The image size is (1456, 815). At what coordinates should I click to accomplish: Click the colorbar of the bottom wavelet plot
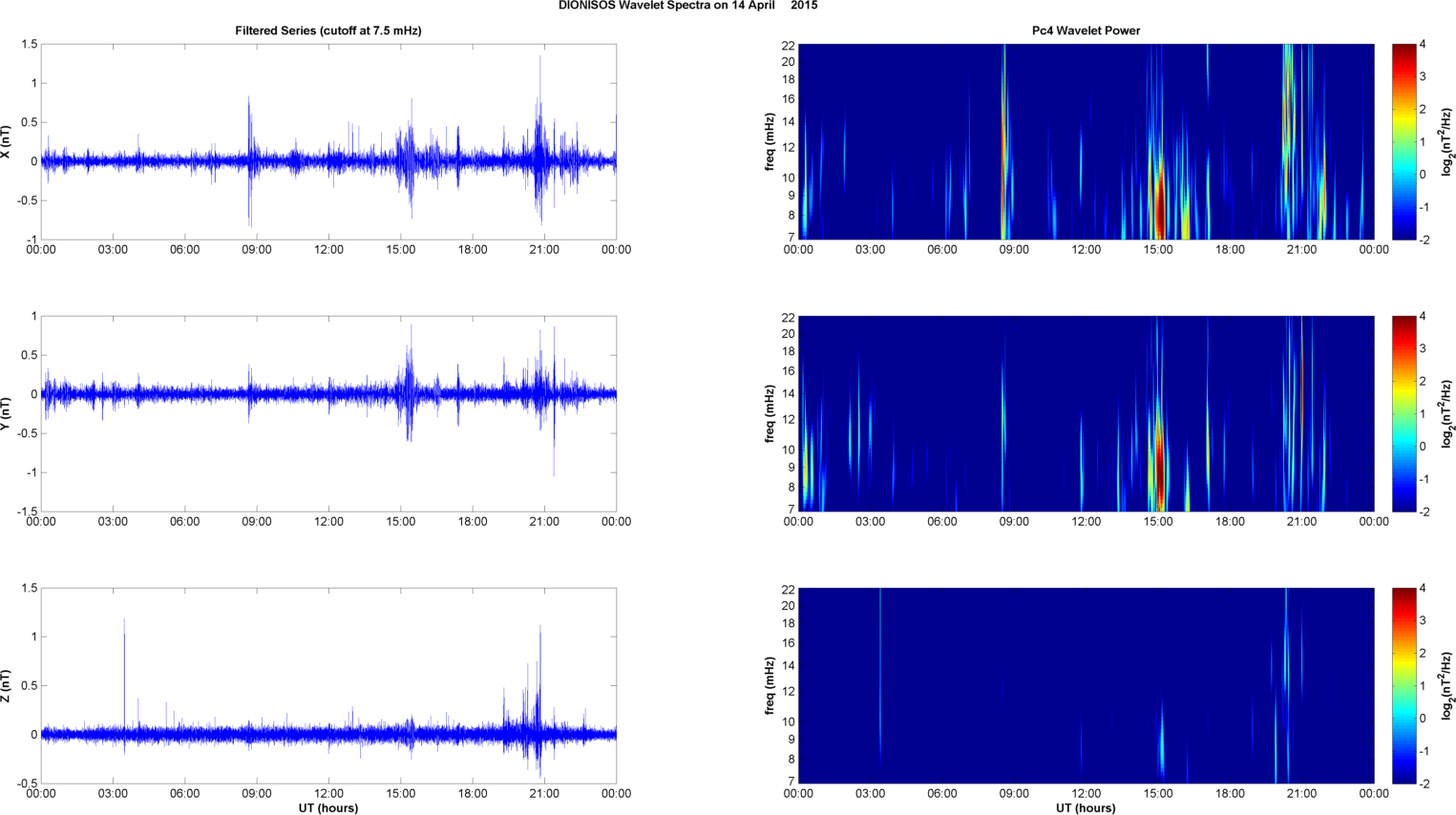point(1404,685)
